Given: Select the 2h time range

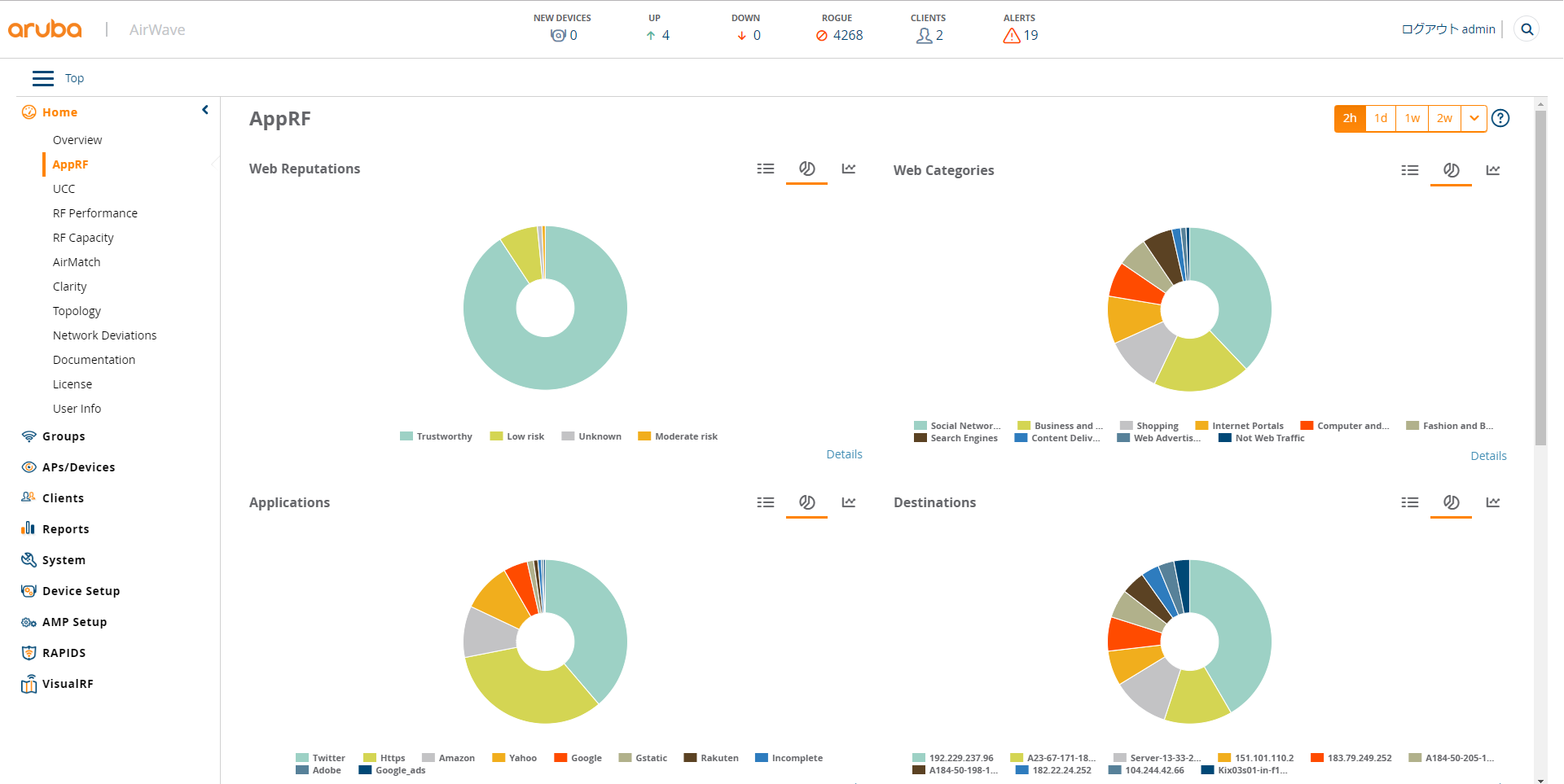Looking at the screenshot, I should click(x=1350, y=118).
